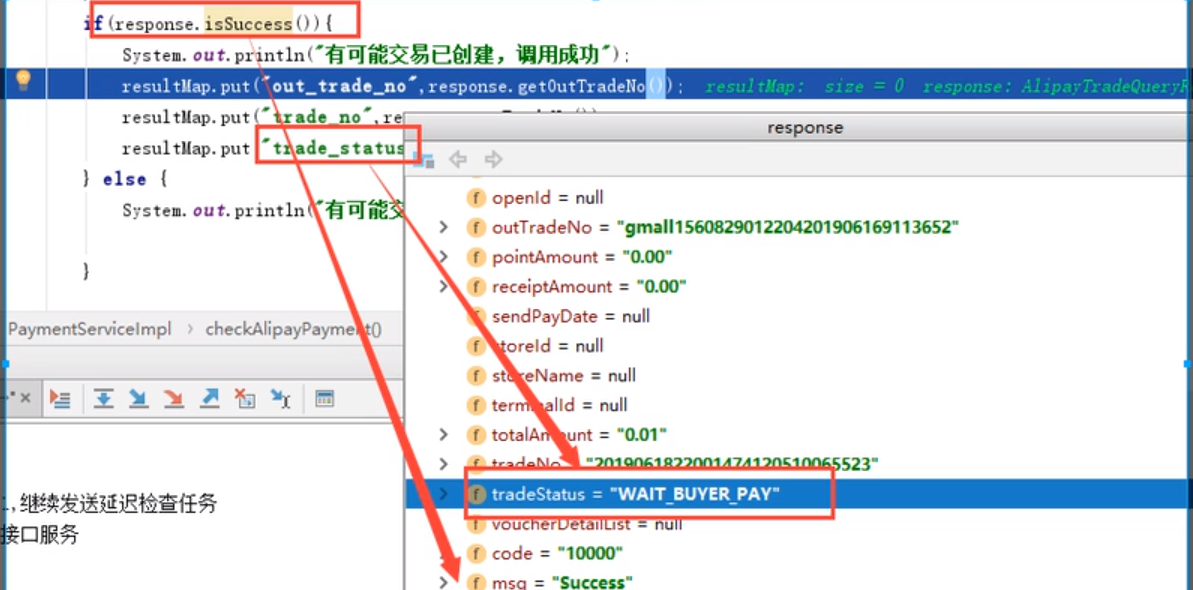The height and width of the screenshot is (590, 1193).
Task: Select the voucherDetailList = null row
Action: click(798, 524)
